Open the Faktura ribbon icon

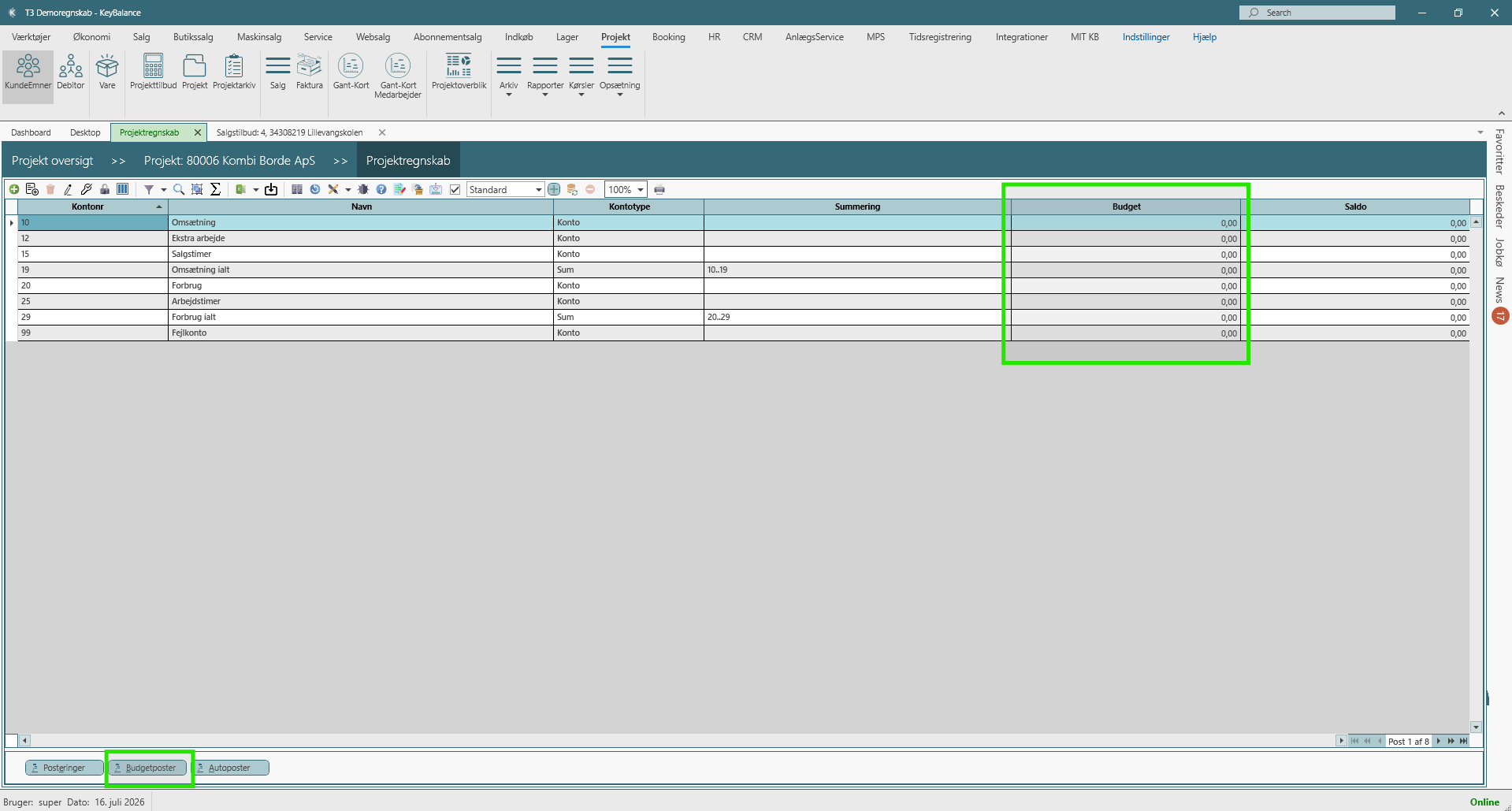pos(310,73)
